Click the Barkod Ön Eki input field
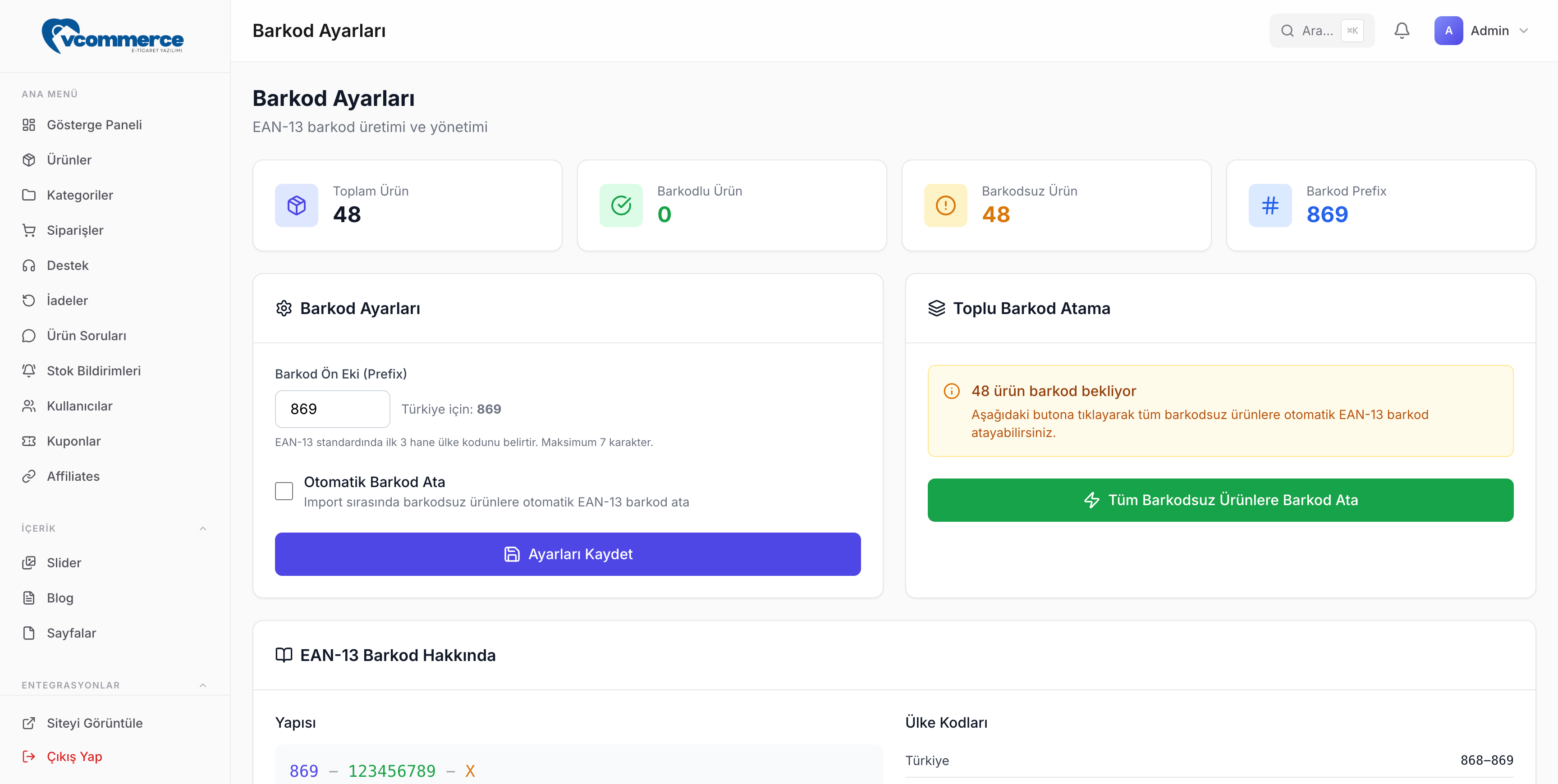 [x=332, y=409]
